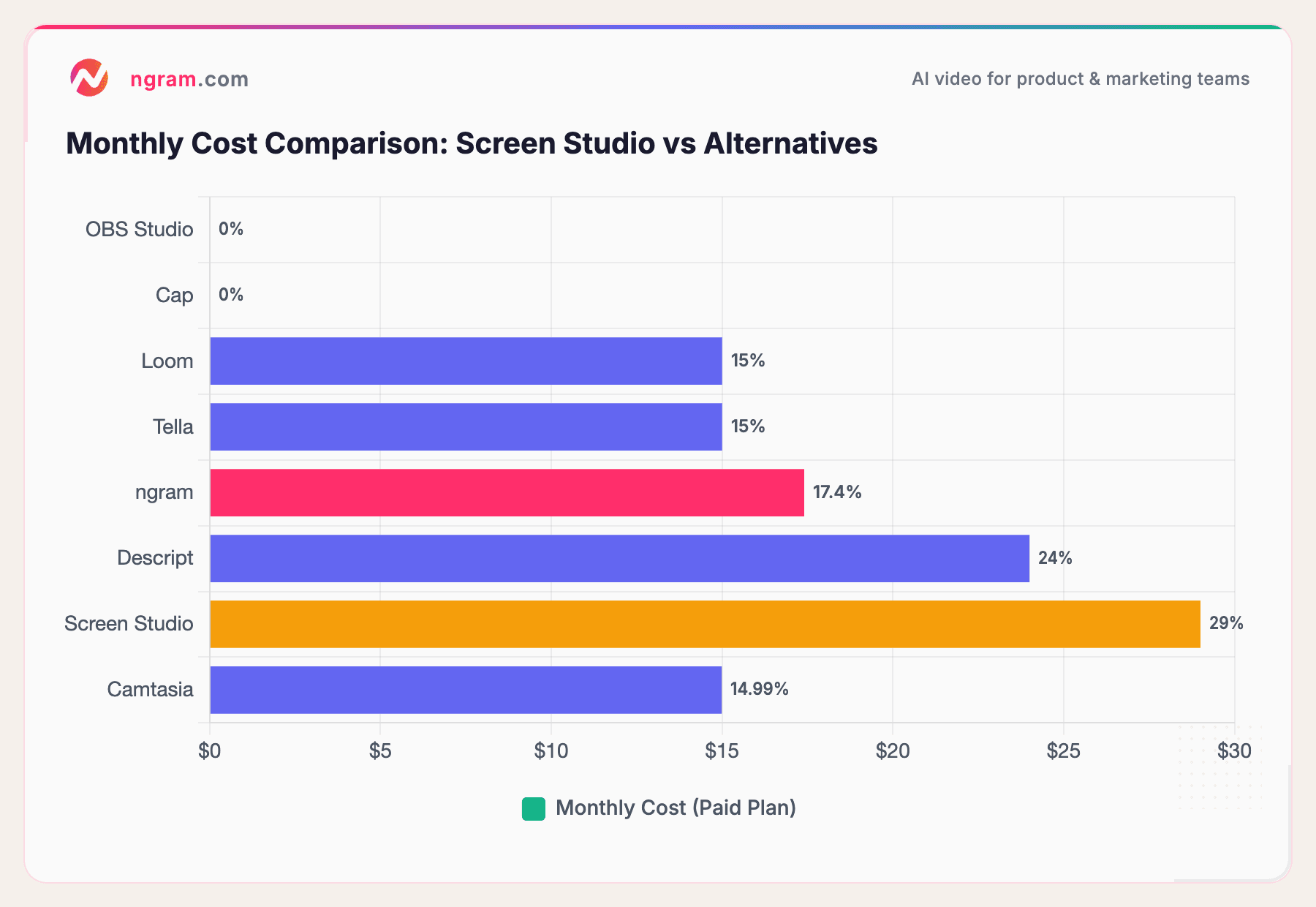The height and width of the screenshot is (907, 1316).
Task: Click the Screen Studio row label
Action: coord(129,623)
